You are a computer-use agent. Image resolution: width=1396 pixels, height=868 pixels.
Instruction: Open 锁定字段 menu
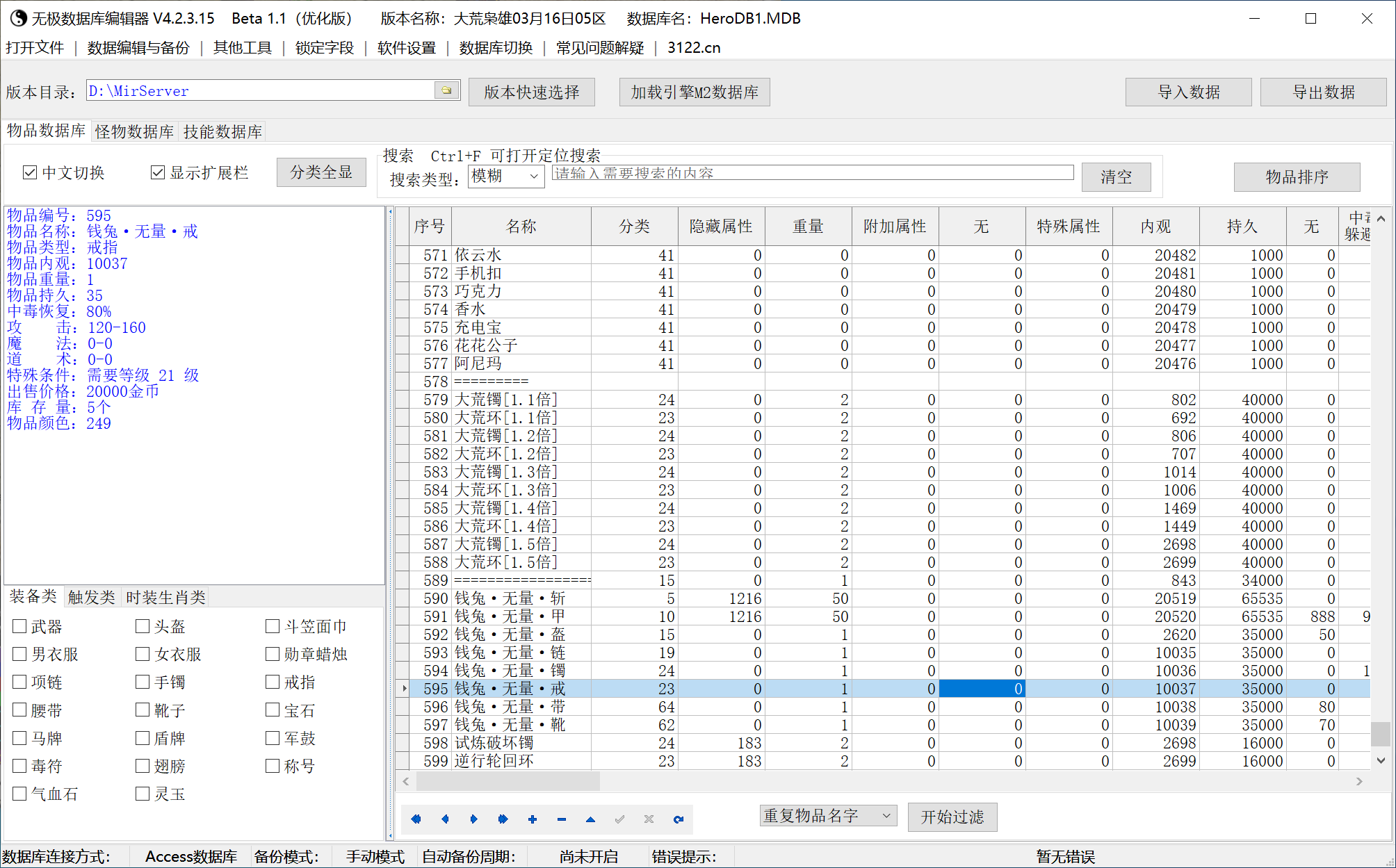coord(325,47)
